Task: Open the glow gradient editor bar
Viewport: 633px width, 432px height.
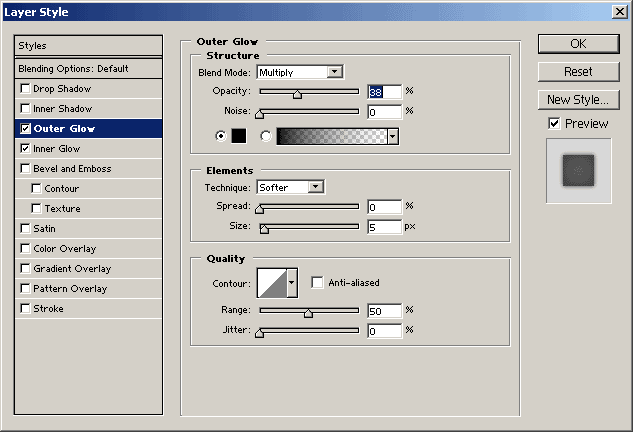Action: point(332,136)
